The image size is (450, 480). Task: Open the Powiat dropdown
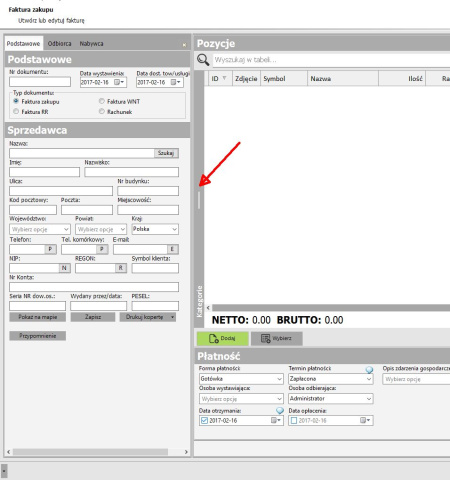(101, 229)
